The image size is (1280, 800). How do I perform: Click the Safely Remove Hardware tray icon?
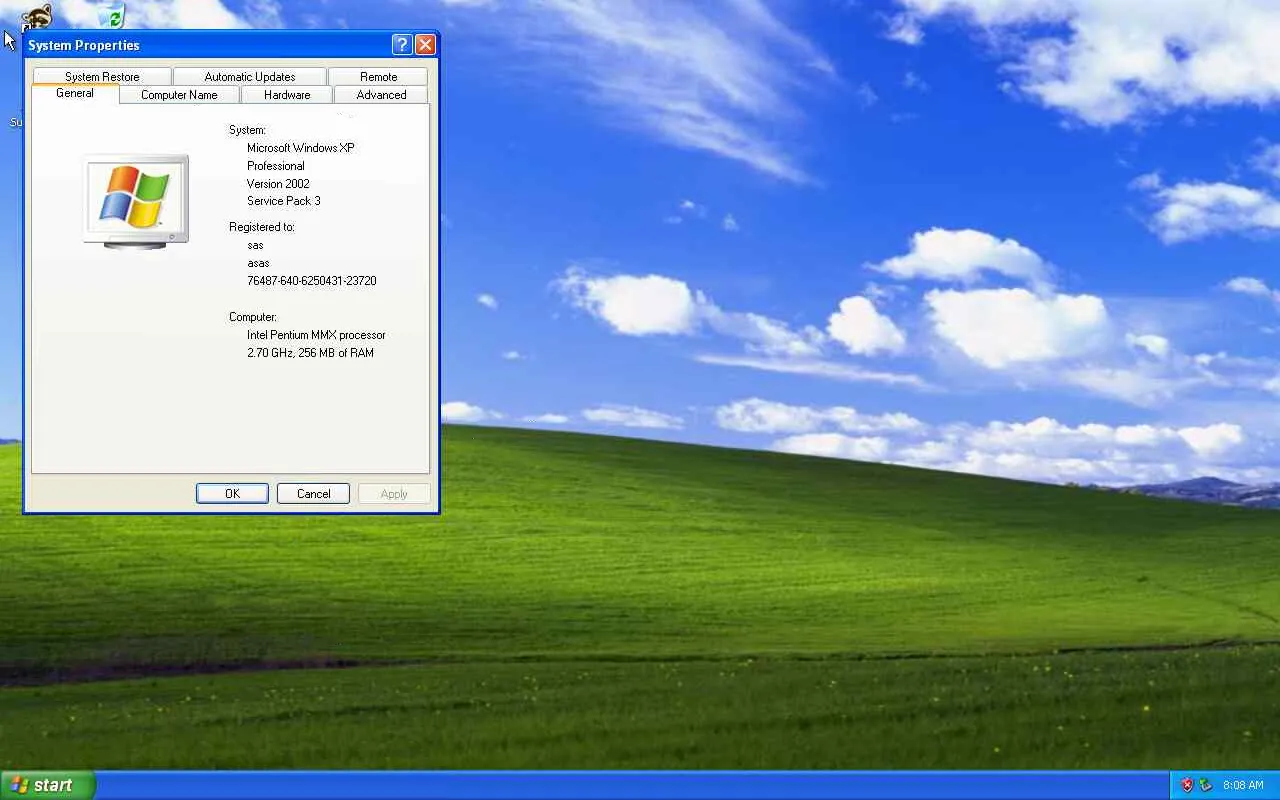point(1205,785)
